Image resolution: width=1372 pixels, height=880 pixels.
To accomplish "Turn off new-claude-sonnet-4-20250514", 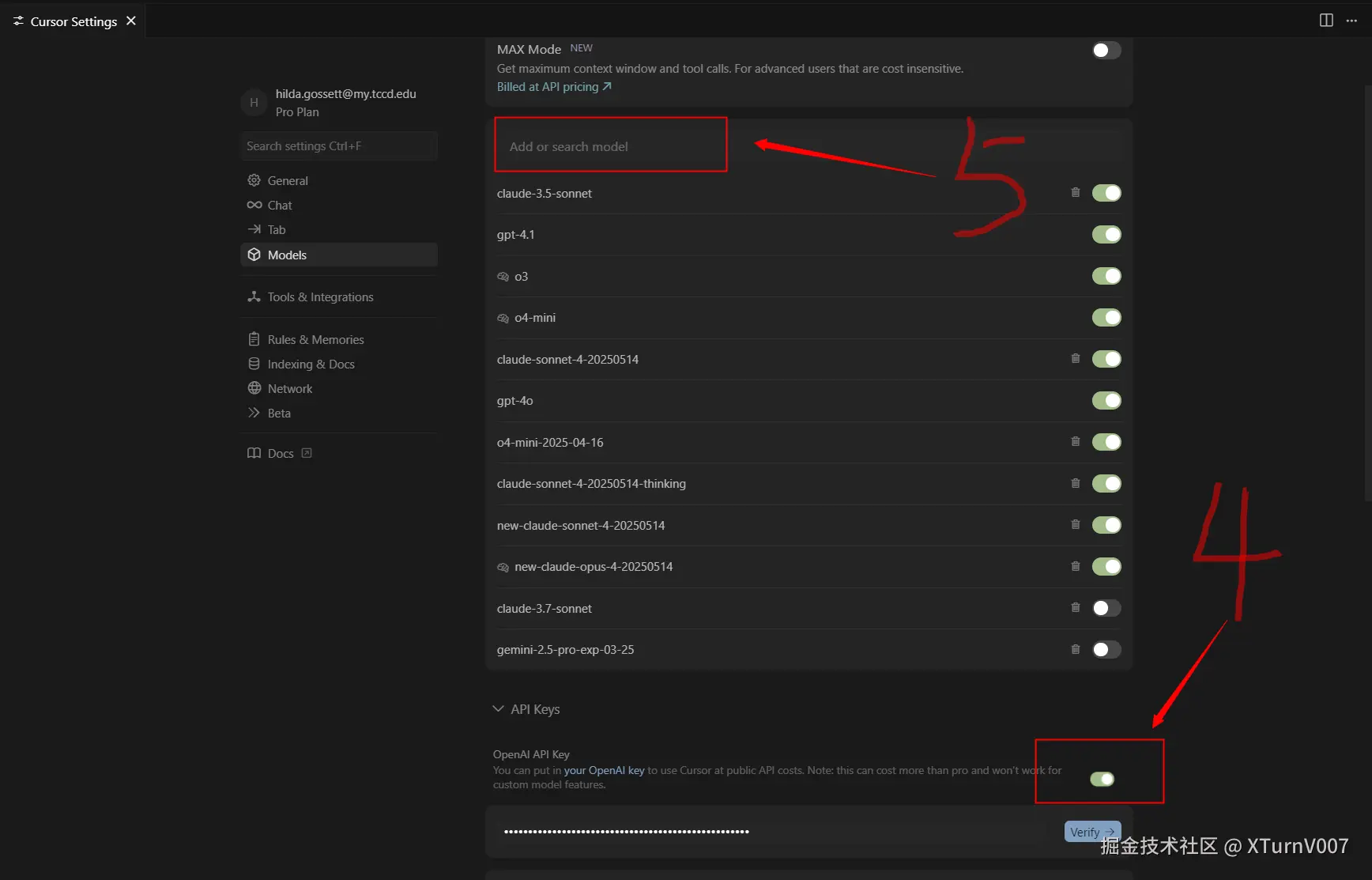I will [x=1106, y=525].
